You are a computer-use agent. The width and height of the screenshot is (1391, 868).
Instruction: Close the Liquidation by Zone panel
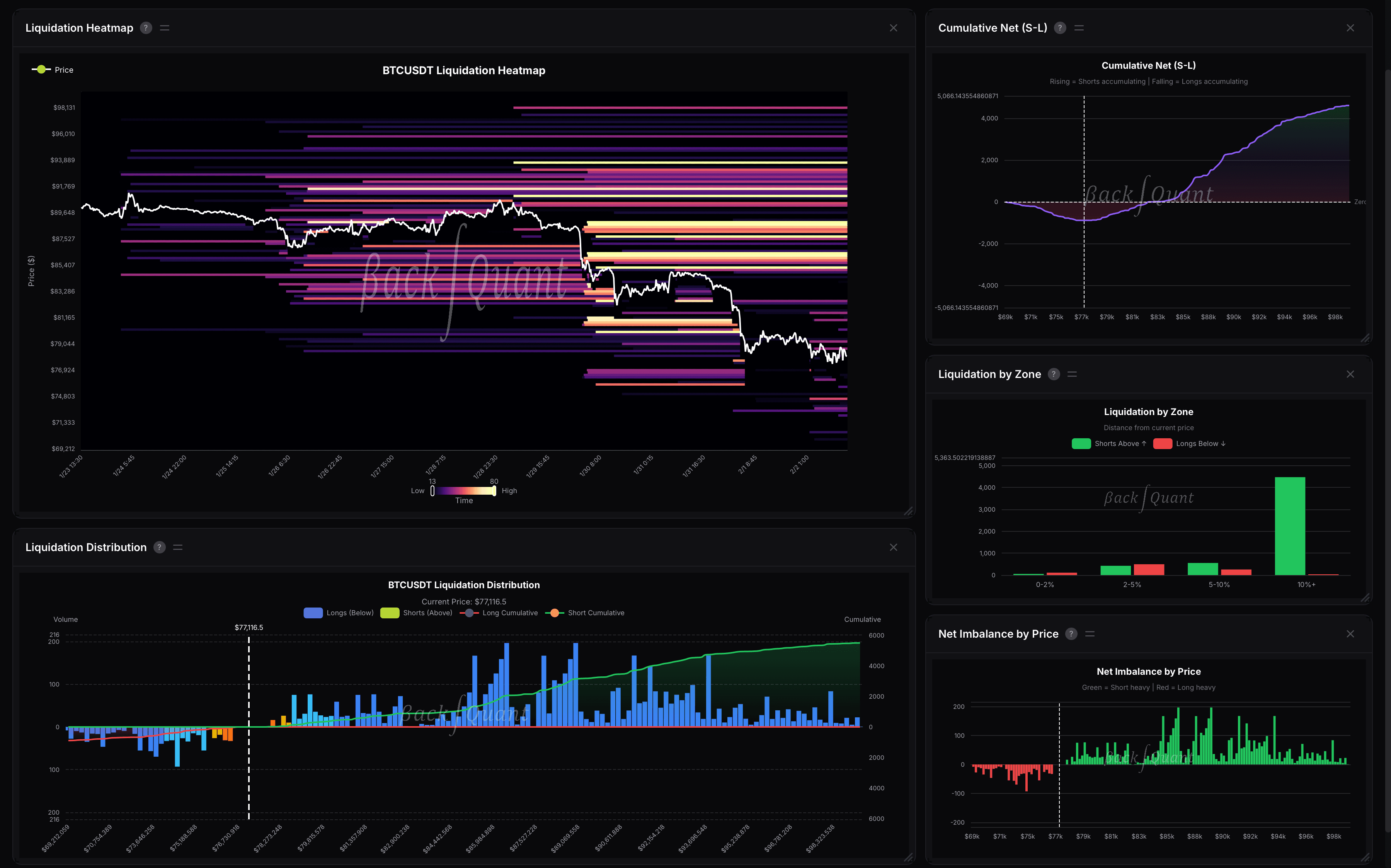[1351, 374]
